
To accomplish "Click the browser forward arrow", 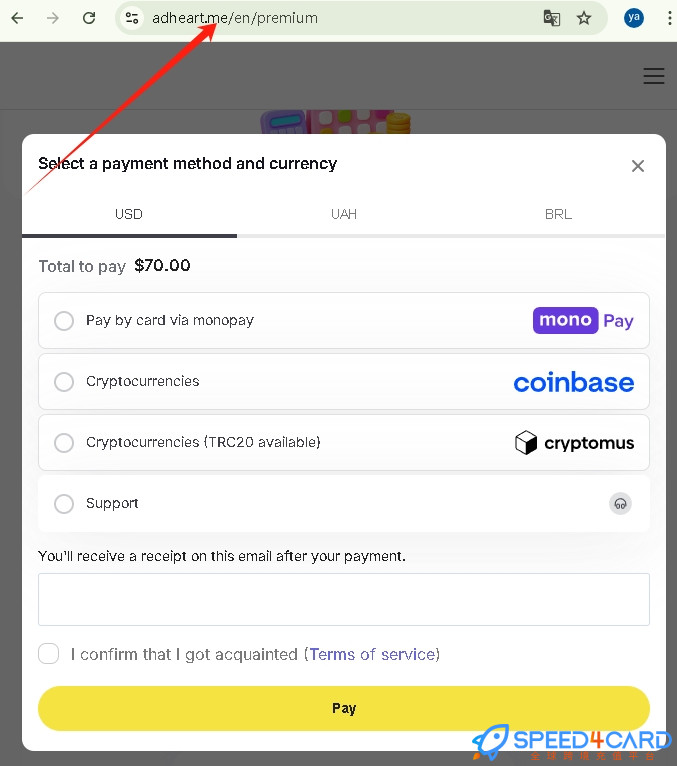I will click(x=53, y=19).
